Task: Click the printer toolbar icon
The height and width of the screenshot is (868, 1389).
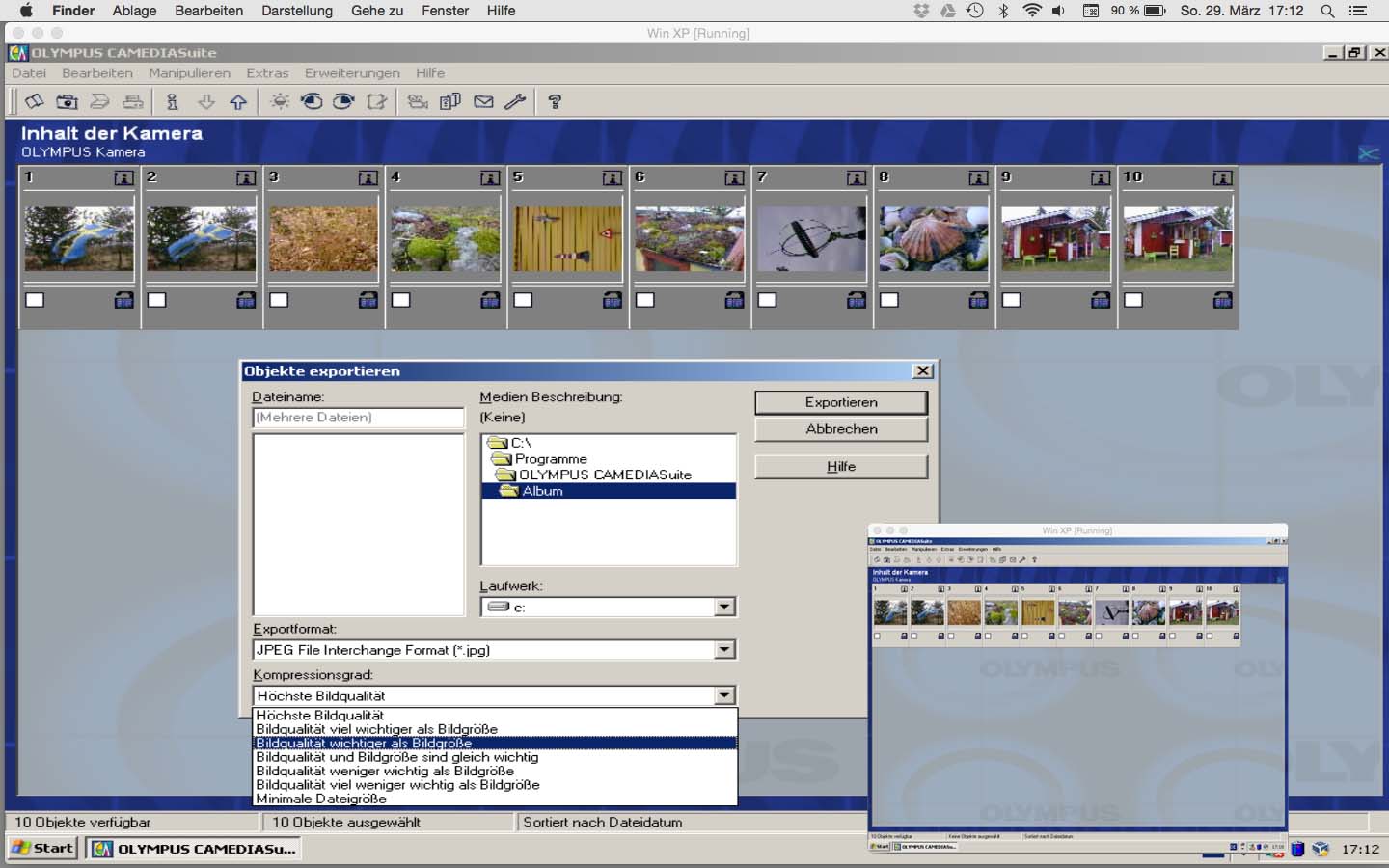Action: [133, 101]
